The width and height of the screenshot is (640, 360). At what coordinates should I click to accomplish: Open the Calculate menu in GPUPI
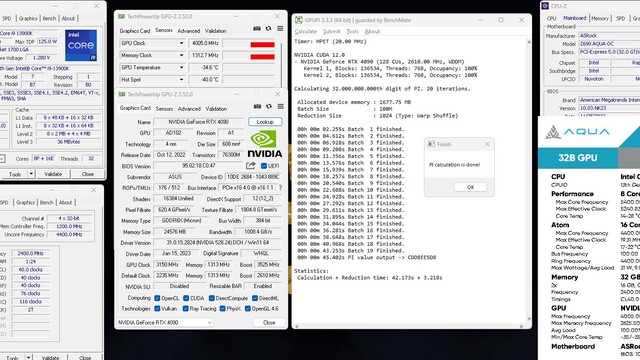[305, 31]
